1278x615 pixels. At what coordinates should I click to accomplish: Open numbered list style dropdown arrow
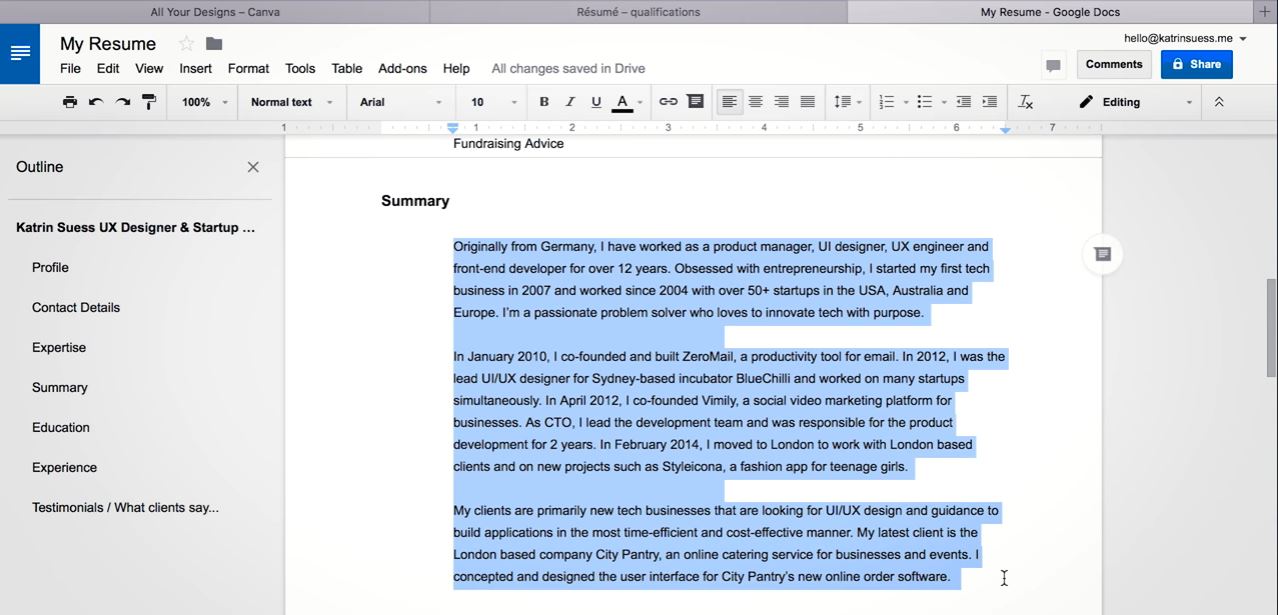click(x=906, y=102)
